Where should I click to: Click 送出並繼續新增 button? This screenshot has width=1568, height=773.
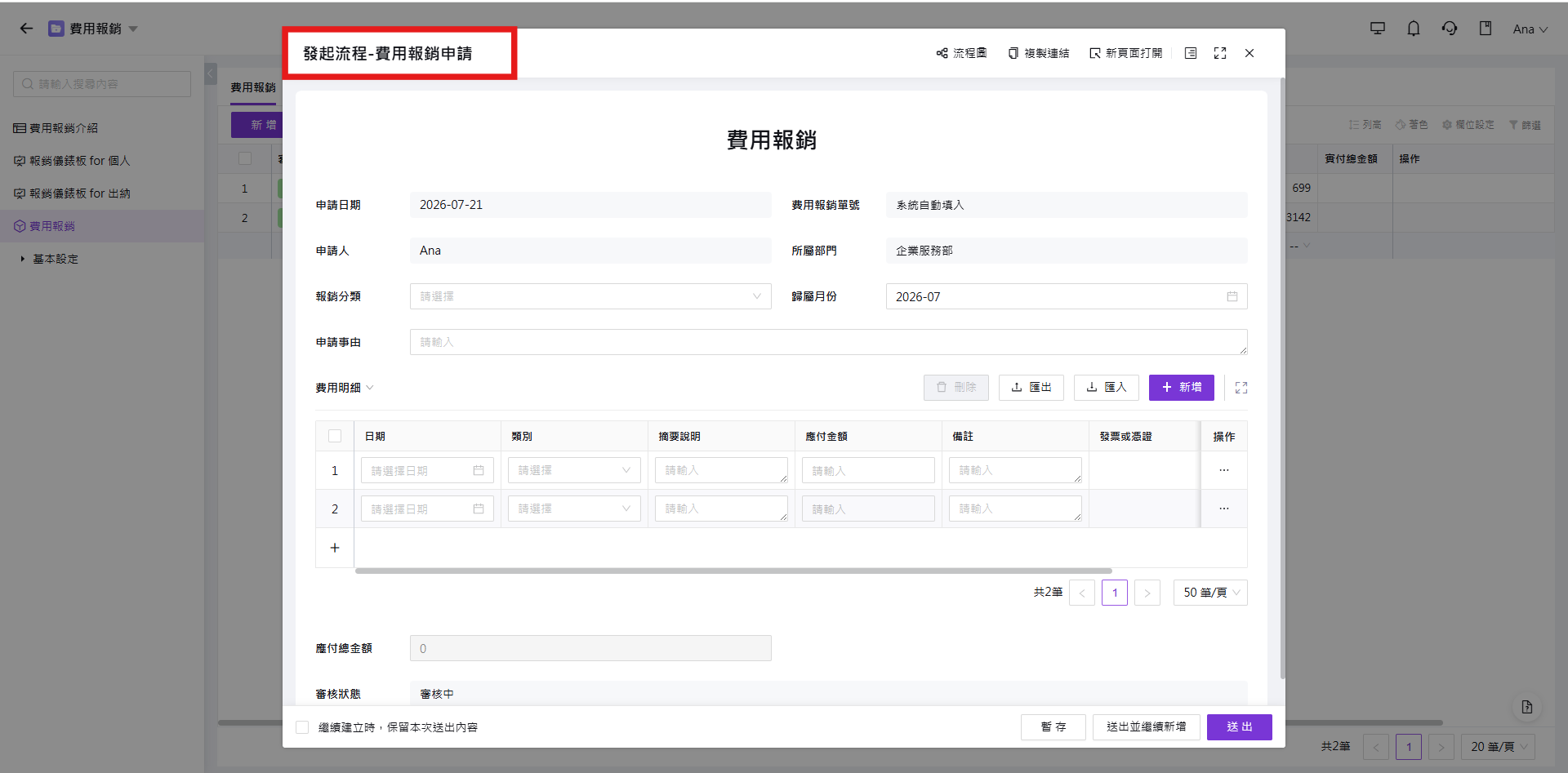pyautogui.click(x=1147, y=726)
